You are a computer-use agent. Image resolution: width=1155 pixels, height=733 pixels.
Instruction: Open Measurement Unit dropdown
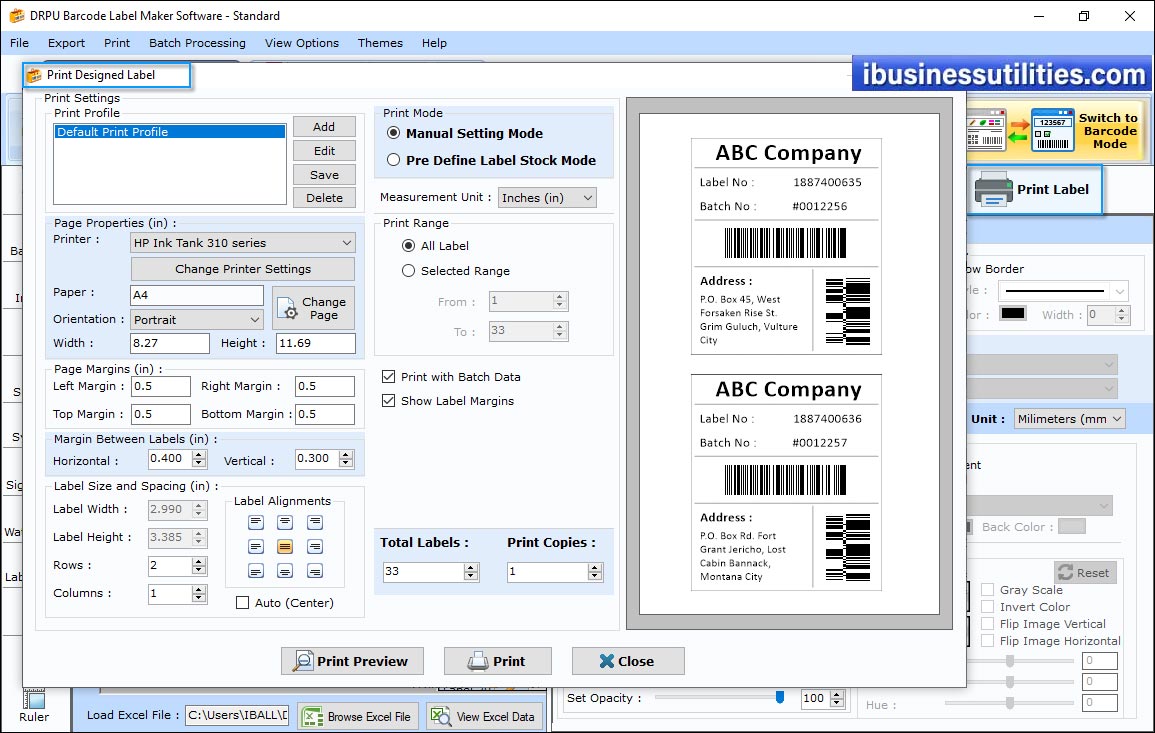click(547, 197)
